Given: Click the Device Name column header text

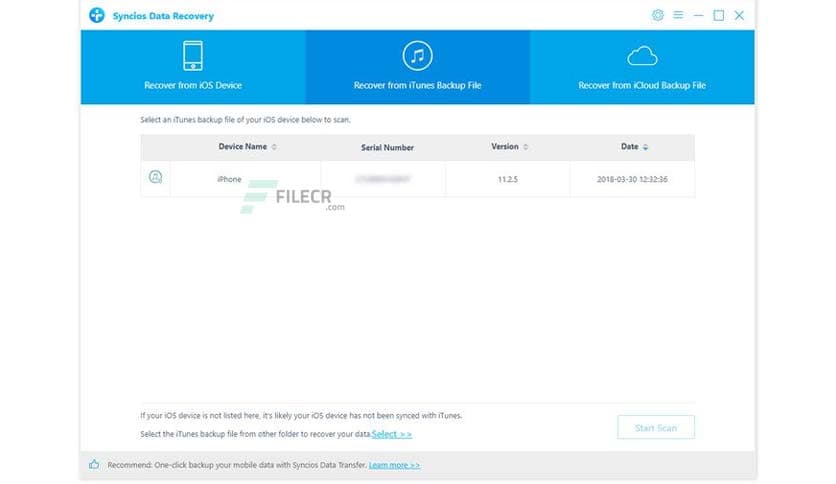Looking at the screenshot, I should point(243,147).
